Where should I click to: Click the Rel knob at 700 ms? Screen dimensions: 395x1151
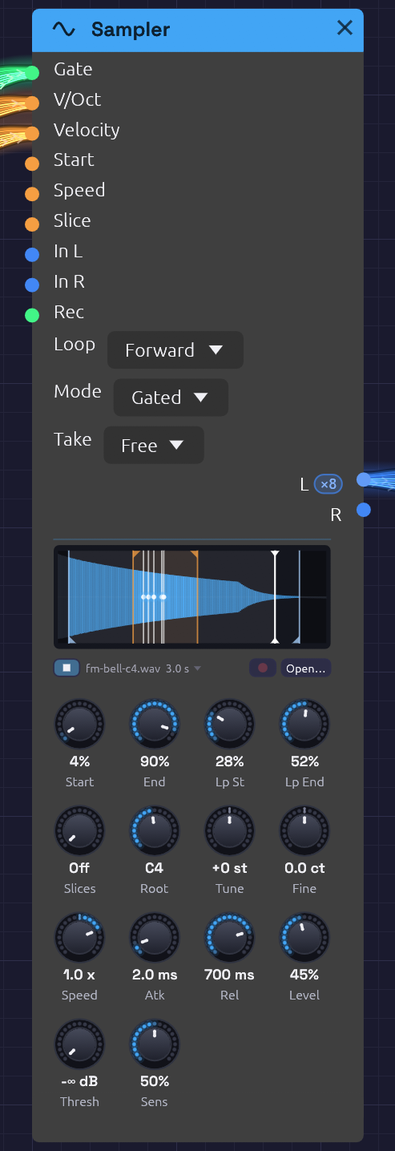coord(230,937)
